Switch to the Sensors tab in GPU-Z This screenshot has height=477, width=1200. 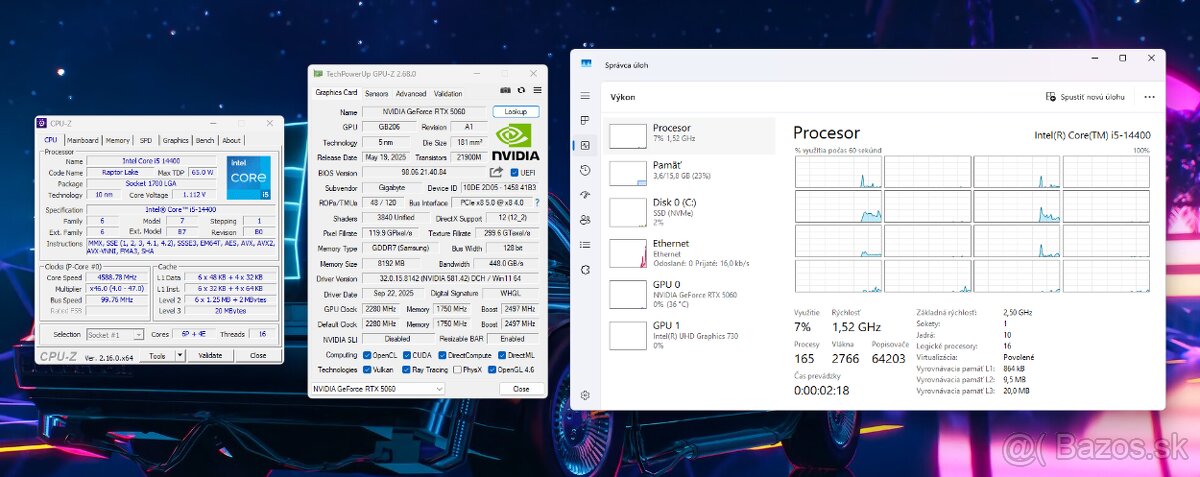[x=376, y=93]
